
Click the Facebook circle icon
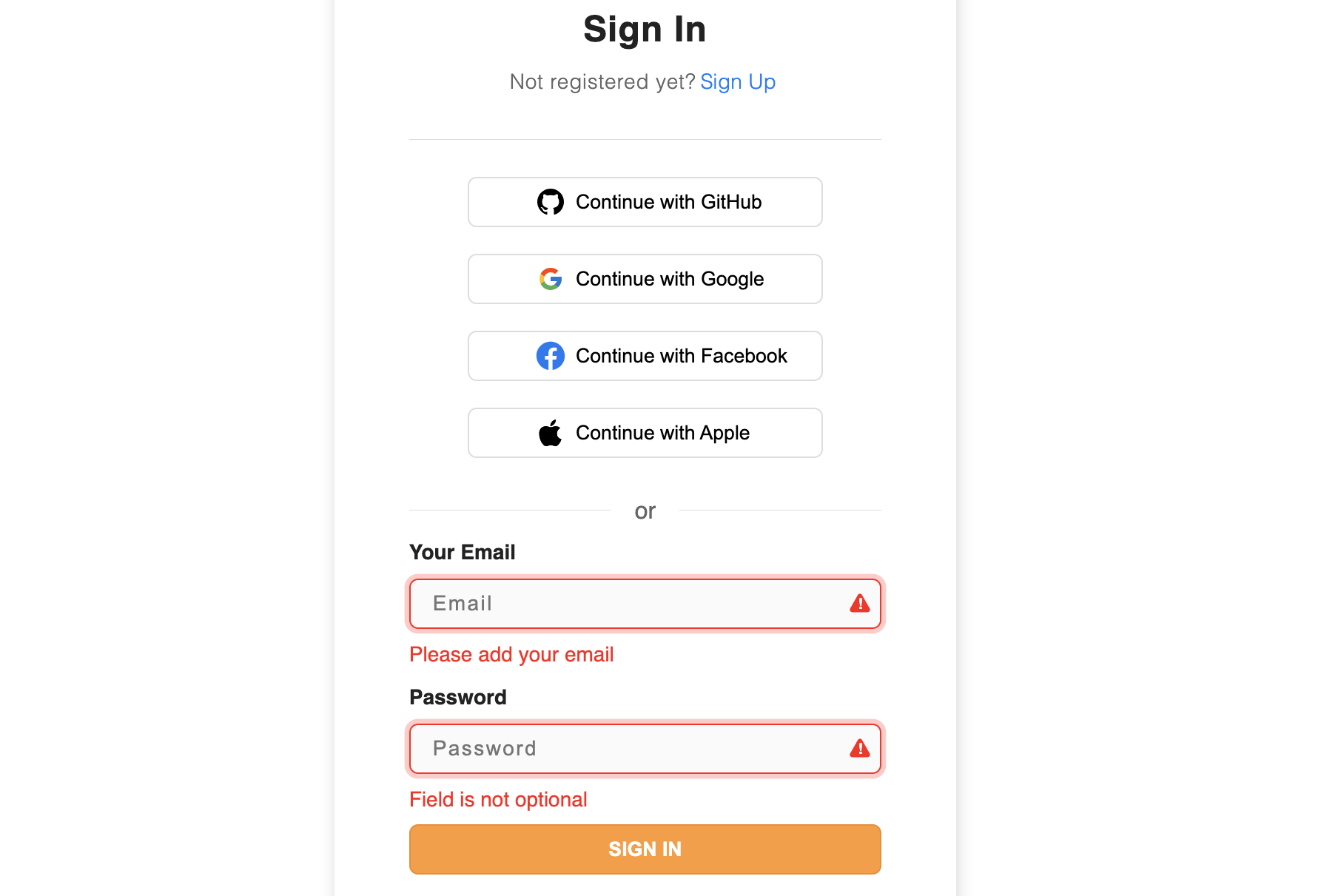tap(551, 356)
